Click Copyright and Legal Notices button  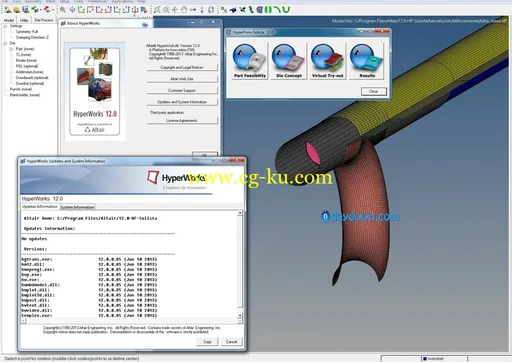click(x=182, y=67)
